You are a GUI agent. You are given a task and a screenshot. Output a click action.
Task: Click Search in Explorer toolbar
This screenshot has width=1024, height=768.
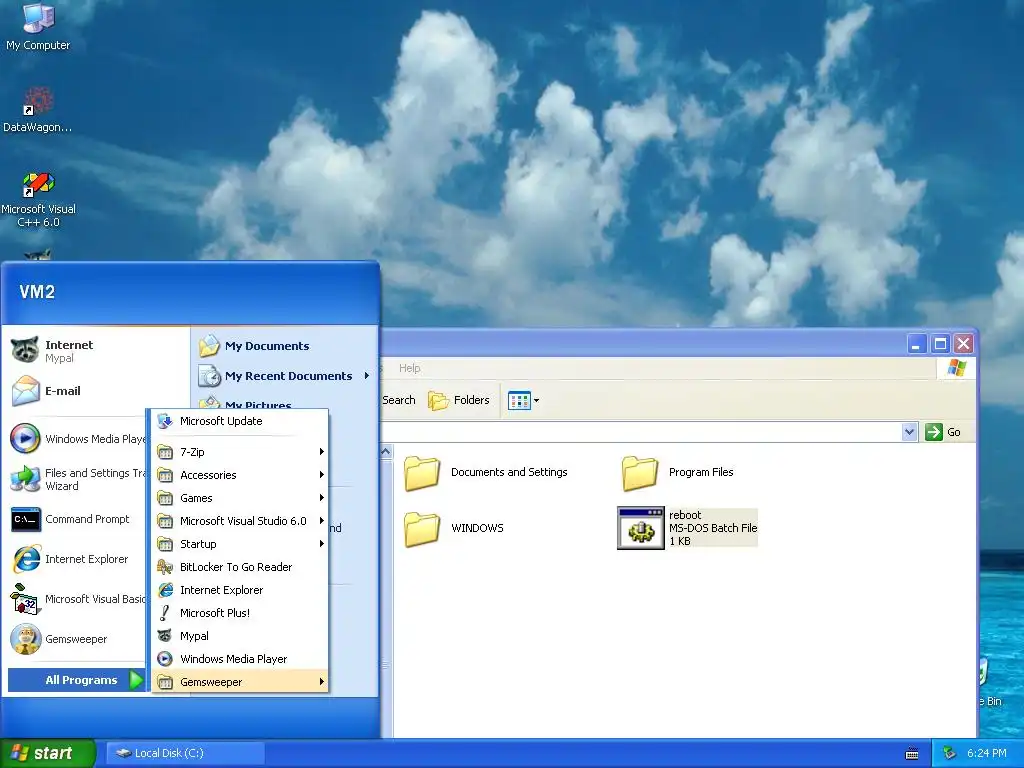point(398,400)
